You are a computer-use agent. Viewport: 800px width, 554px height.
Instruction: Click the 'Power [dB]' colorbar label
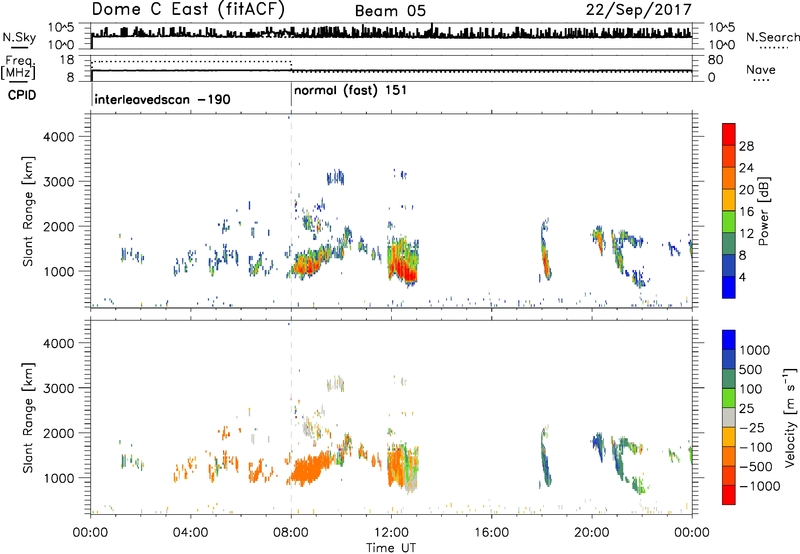click(x=764, y=211)
